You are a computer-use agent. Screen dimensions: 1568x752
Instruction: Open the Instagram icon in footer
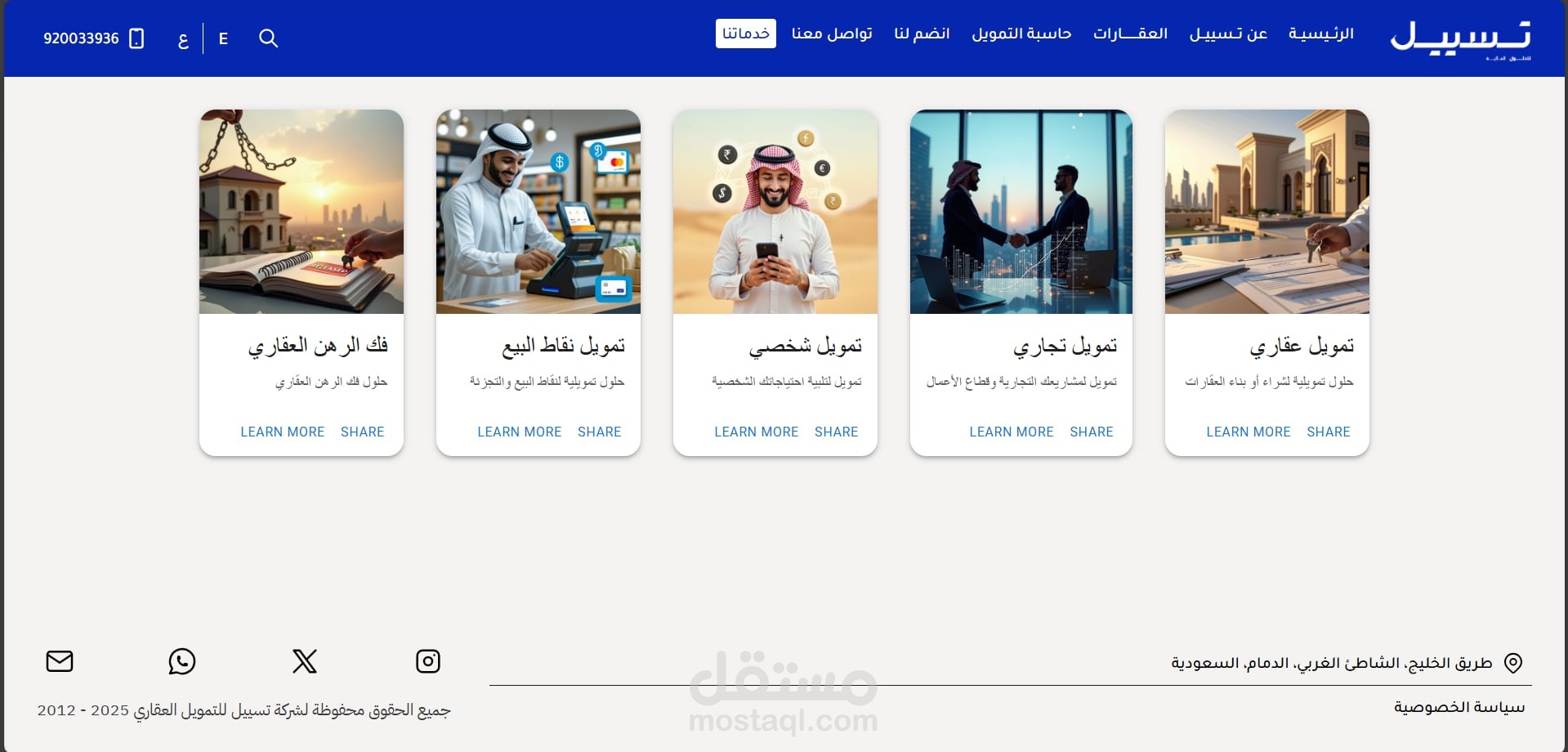(x=428, y=661)
